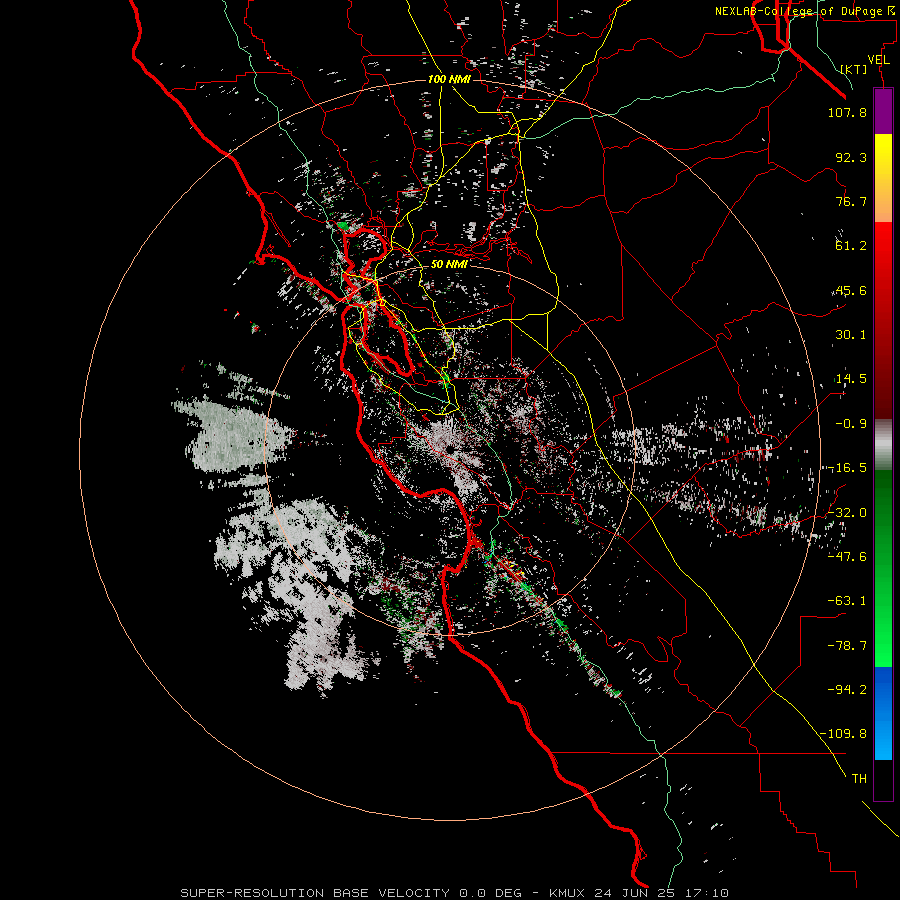This screenshot has width=900, height=900.
Task: Select the 92.3 legend value
Action: (x=851, y=157)
